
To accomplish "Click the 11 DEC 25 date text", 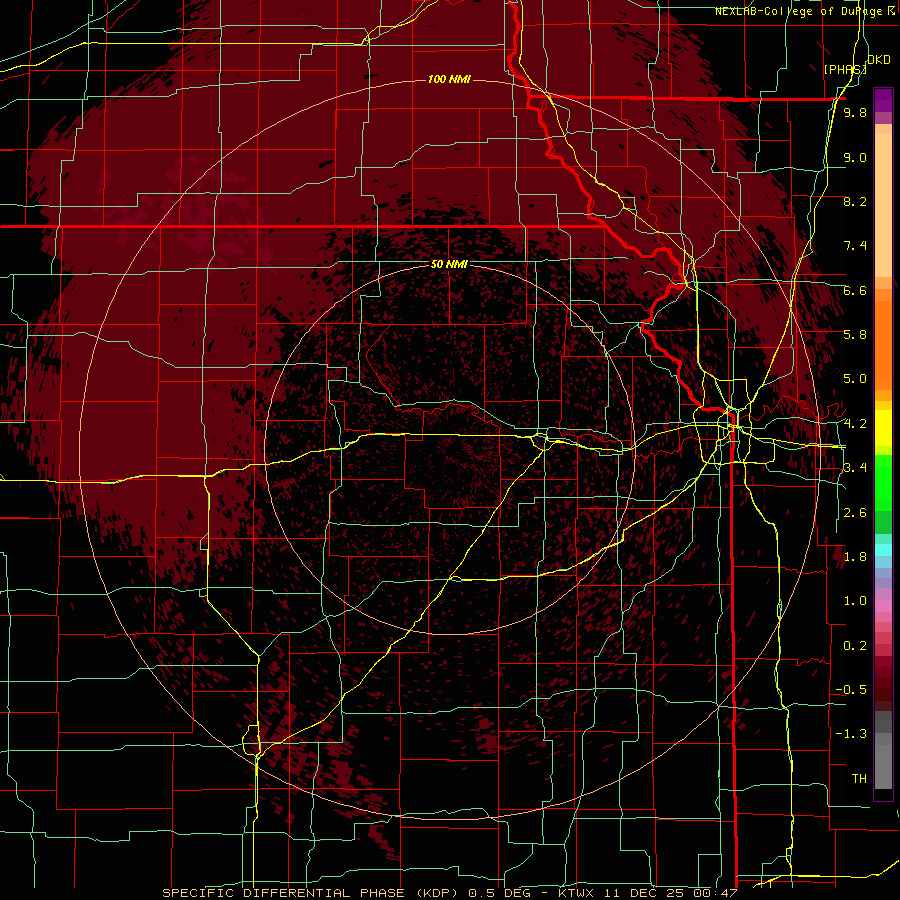I will (x=645, y=893).
